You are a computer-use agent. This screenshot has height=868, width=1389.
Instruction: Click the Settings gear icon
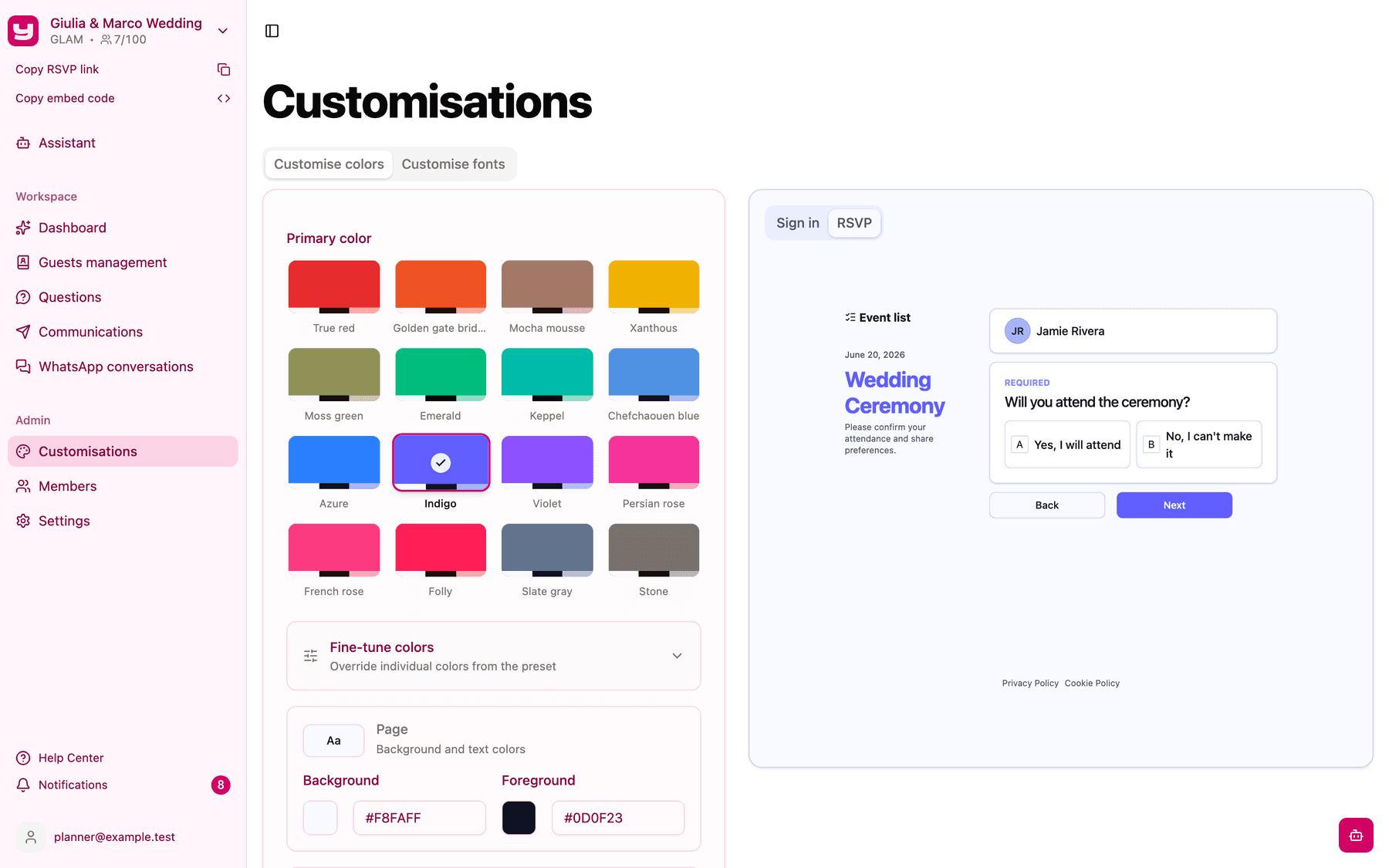[23, 521]
